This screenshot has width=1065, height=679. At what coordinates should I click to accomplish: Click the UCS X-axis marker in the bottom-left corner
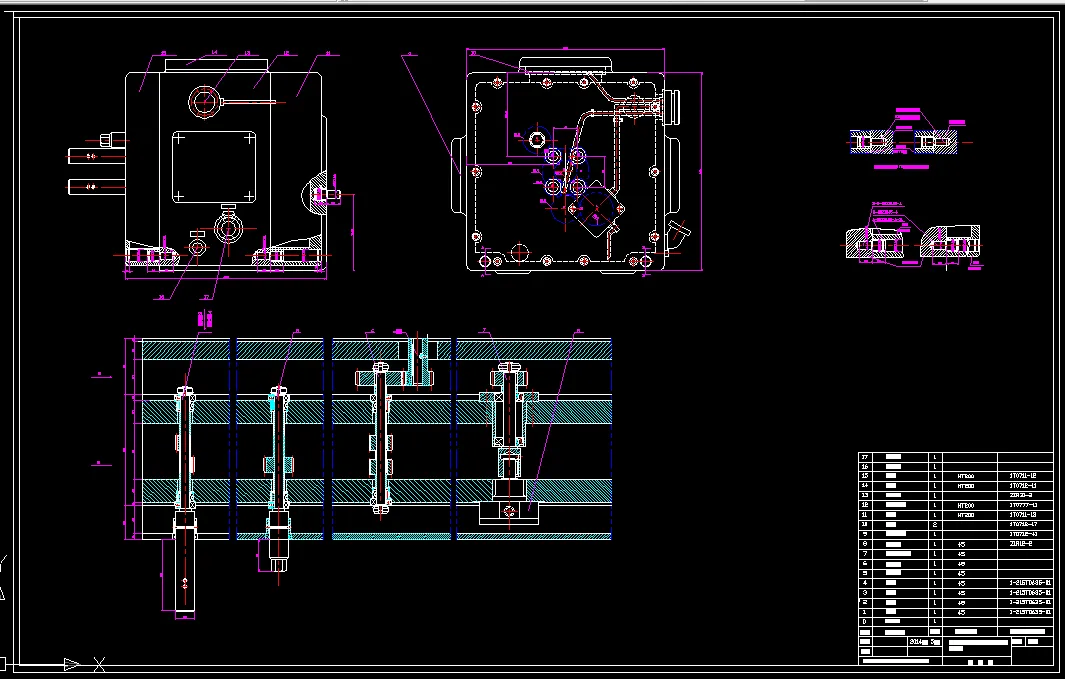click(x=99, y=664)
